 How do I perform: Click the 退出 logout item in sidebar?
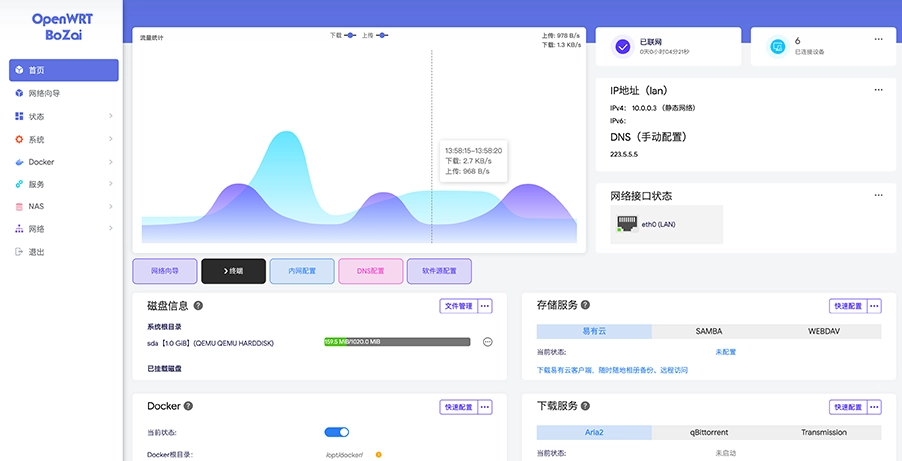pos(36,252)
